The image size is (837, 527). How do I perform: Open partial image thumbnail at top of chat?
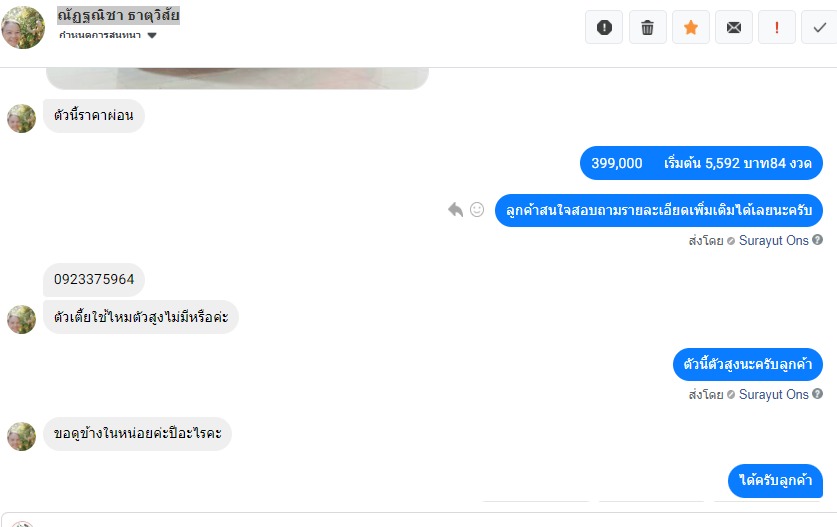[x=238, y=78]
